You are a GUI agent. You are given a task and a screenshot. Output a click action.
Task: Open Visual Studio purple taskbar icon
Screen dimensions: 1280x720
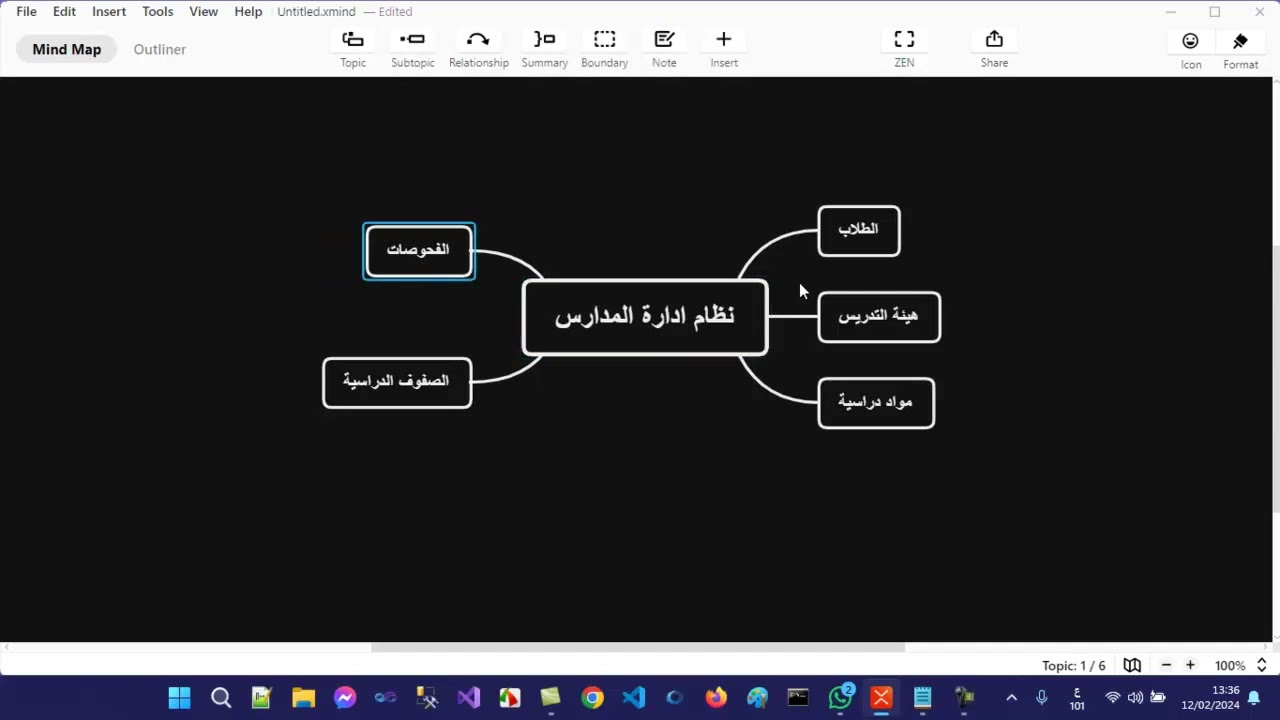coord(468,698)
